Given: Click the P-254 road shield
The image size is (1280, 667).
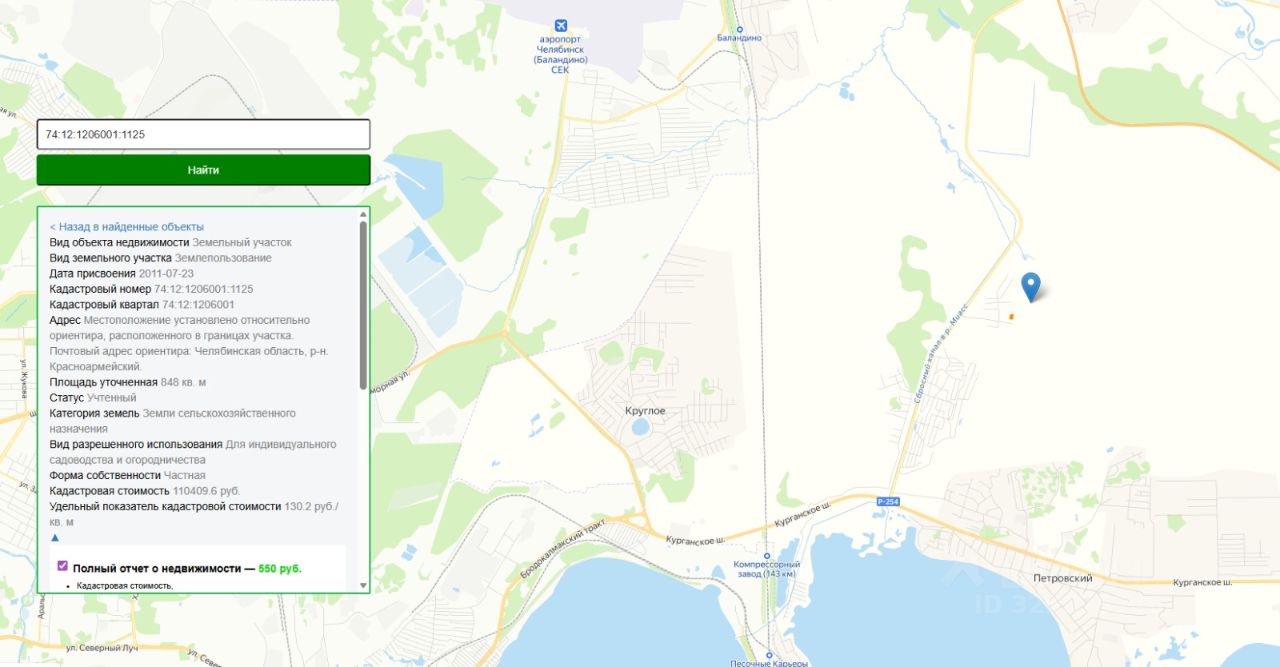Looking at the screenshot, I should coord(888,501).
